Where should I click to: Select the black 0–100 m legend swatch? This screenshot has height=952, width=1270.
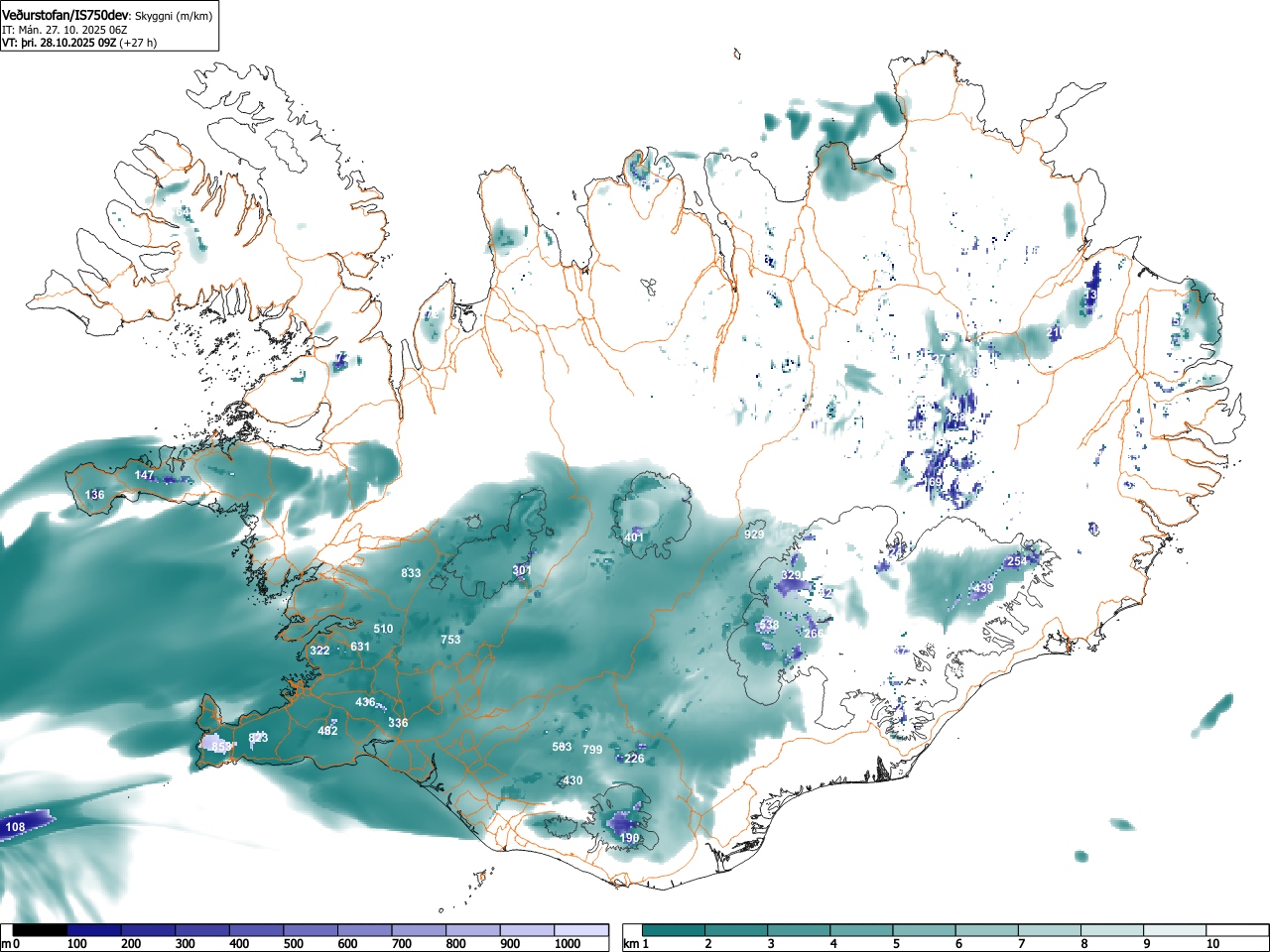point(41,930)
